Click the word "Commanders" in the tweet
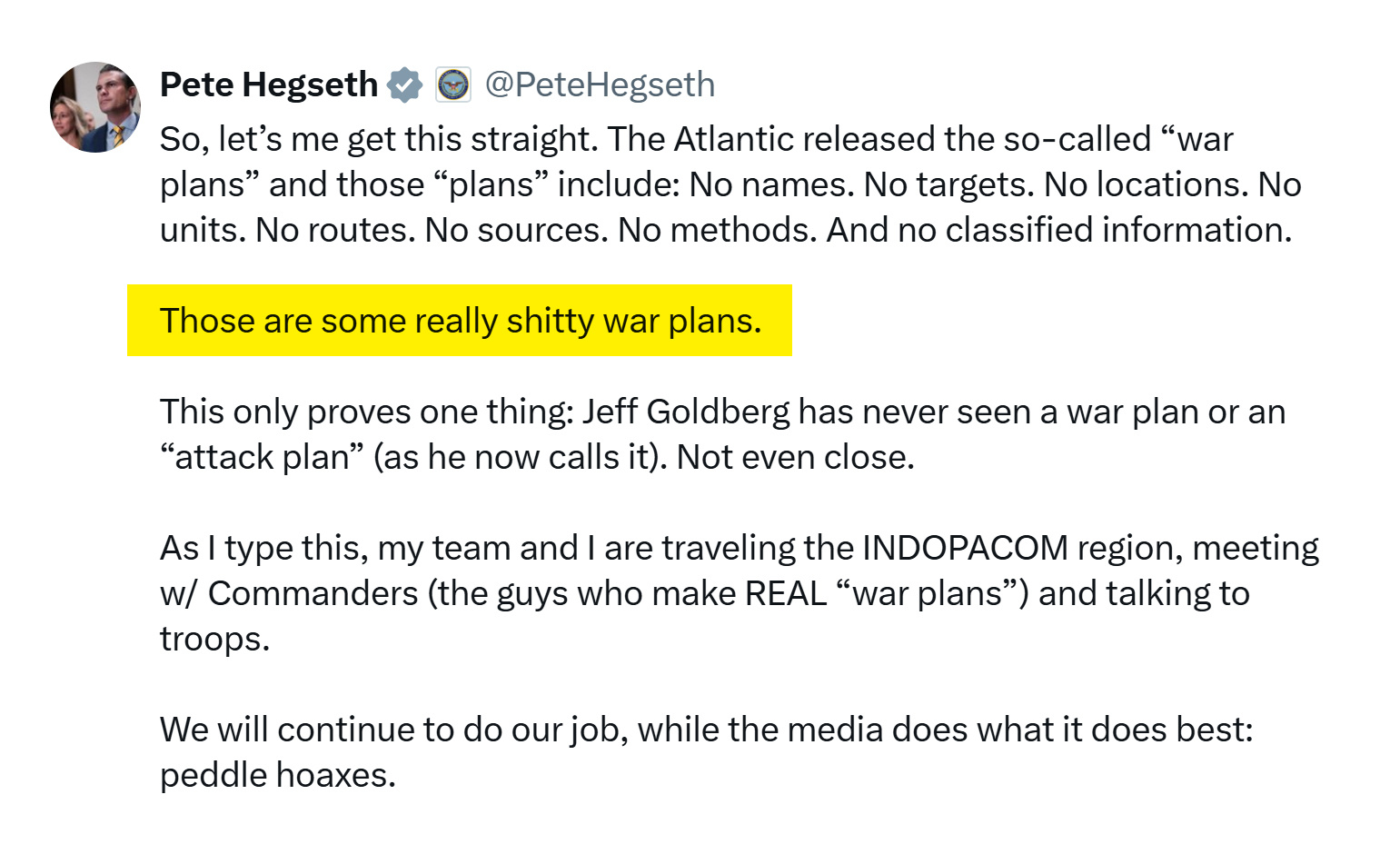The height and width of the screenshot is (854, 1400). 313,593
